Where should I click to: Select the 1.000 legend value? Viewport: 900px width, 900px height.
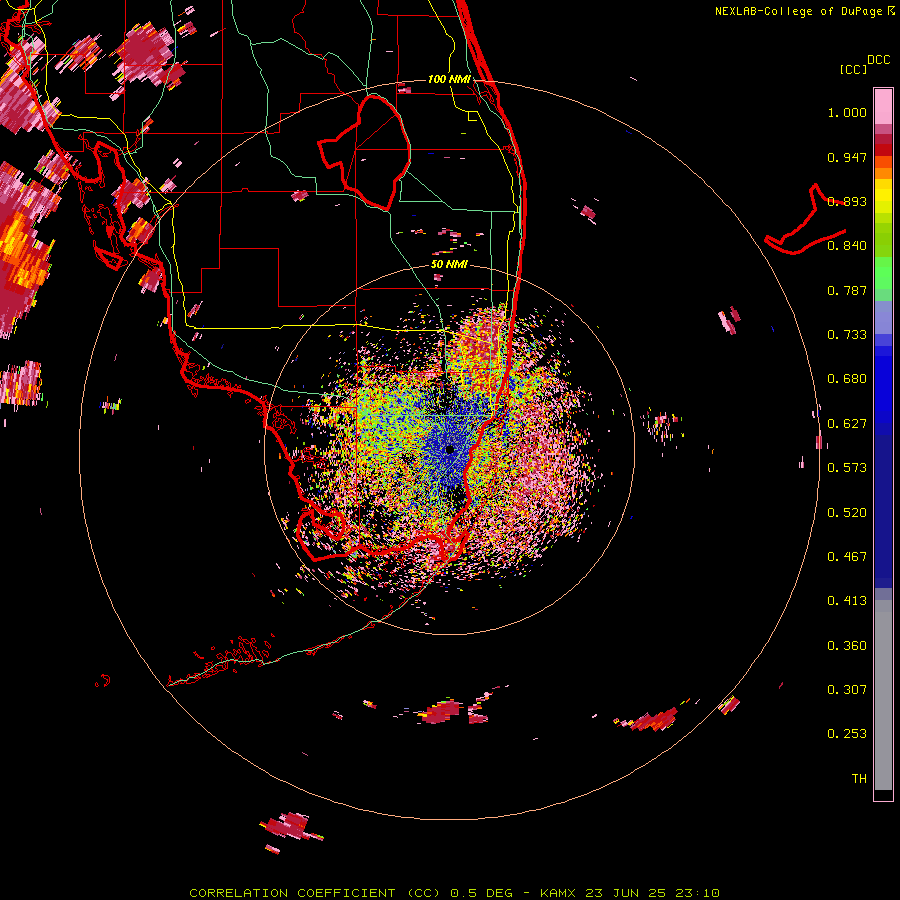point(847,112)
